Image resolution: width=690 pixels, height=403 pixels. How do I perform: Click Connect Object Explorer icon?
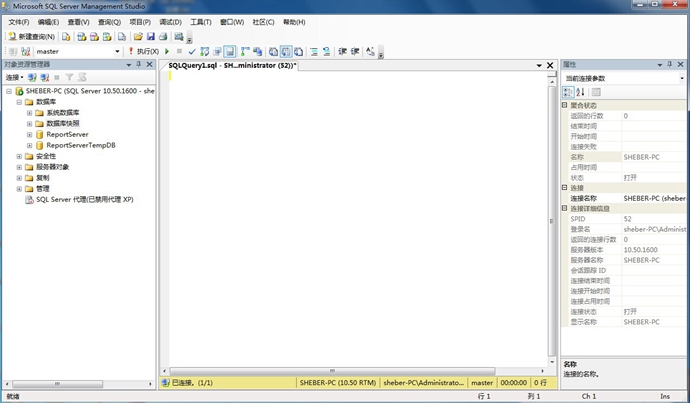point(32,77)
